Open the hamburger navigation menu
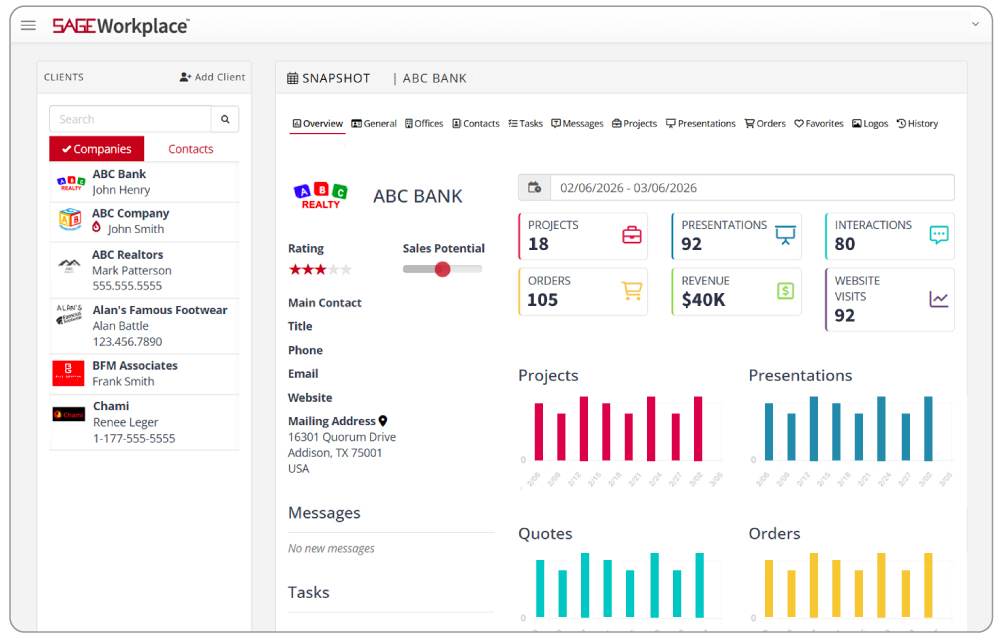 pos(27,25)
